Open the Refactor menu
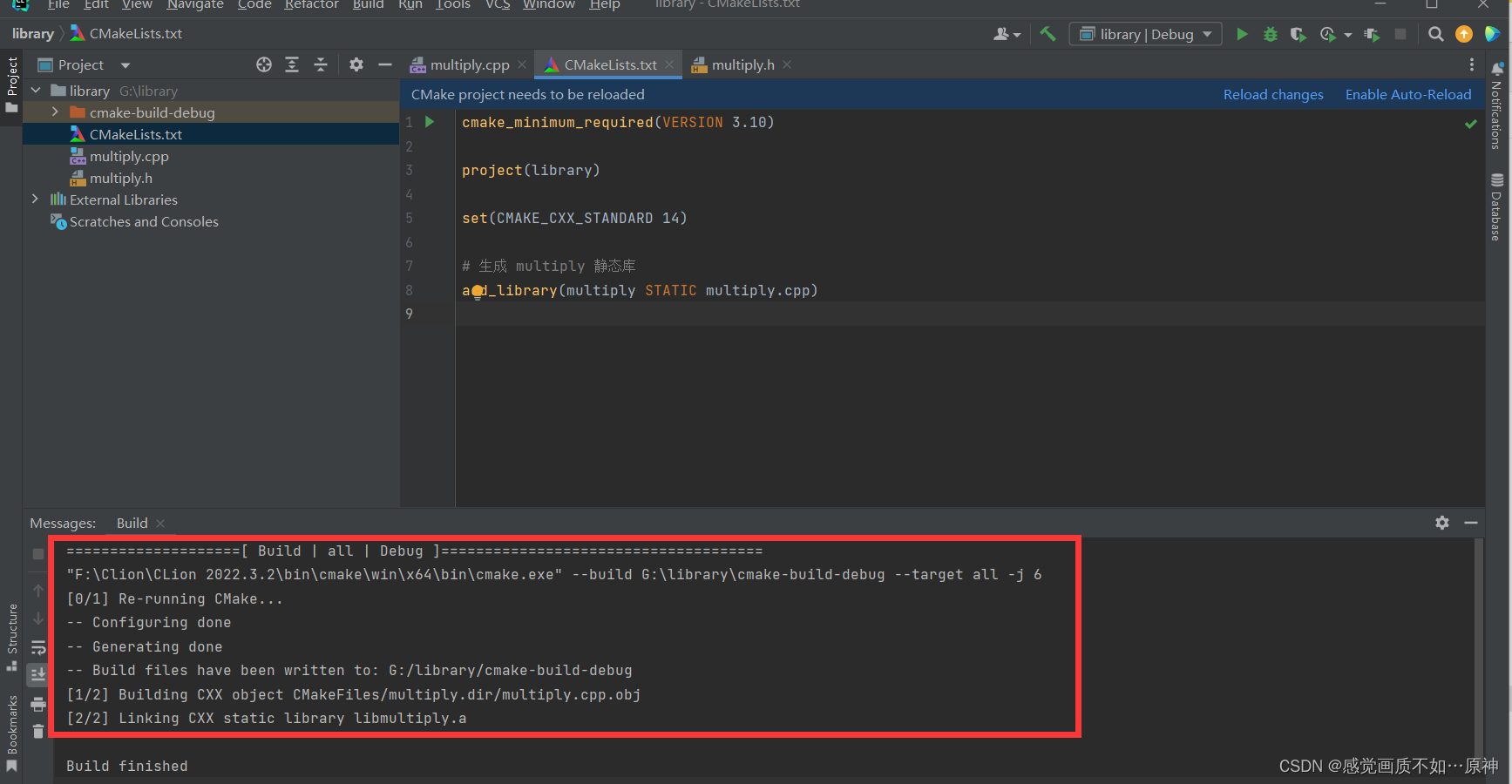The width and height of the screenshot is (1512, 784). pos(311,6)
